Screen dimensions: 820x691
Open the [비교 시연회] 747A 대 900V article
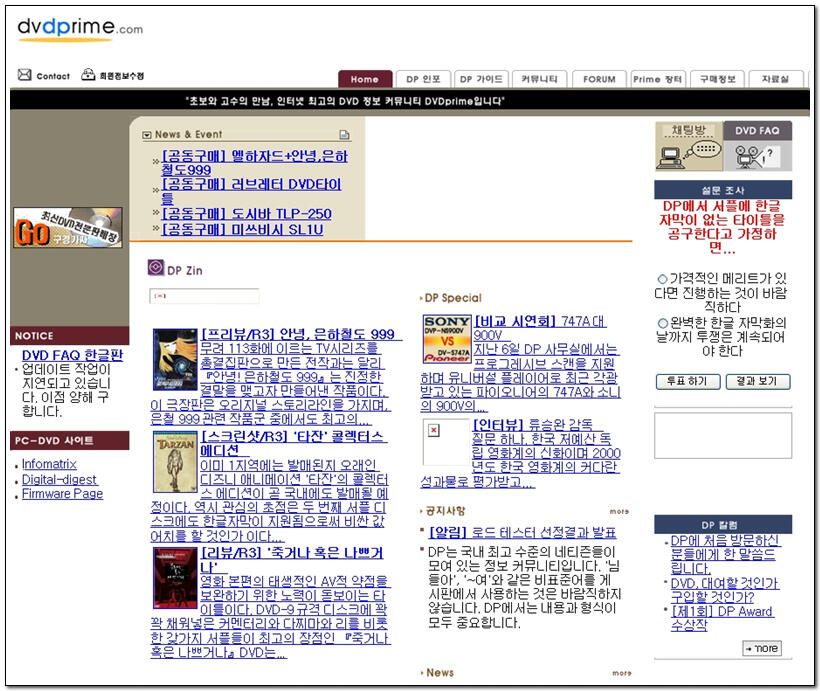[539, 328]
